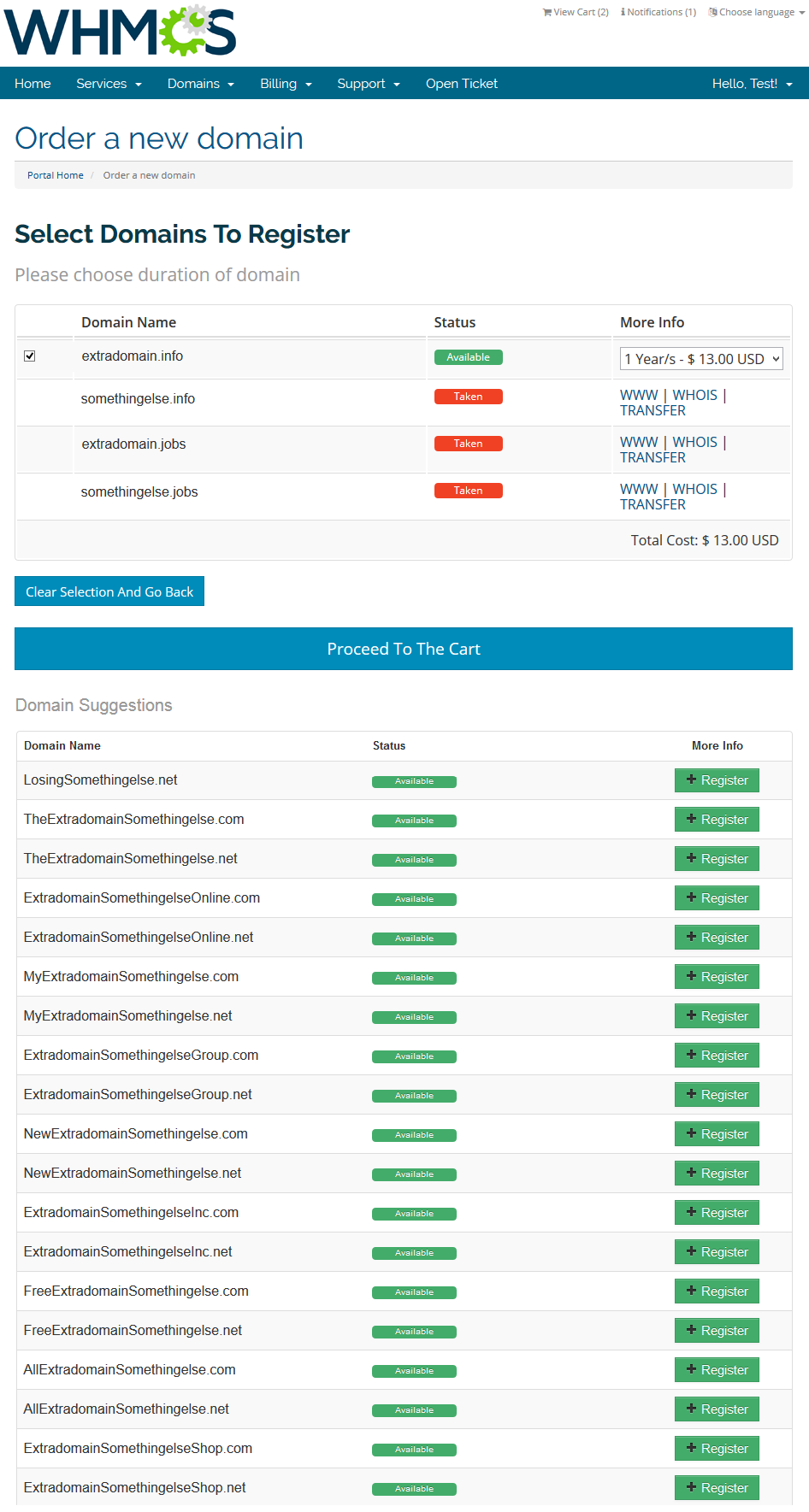Image resolution: width=809 pixels, height=1512 pixels.
Task: Click TRANSFER for somethingelse.jobs
Action: pyautogui.click(x=653, y=504)
